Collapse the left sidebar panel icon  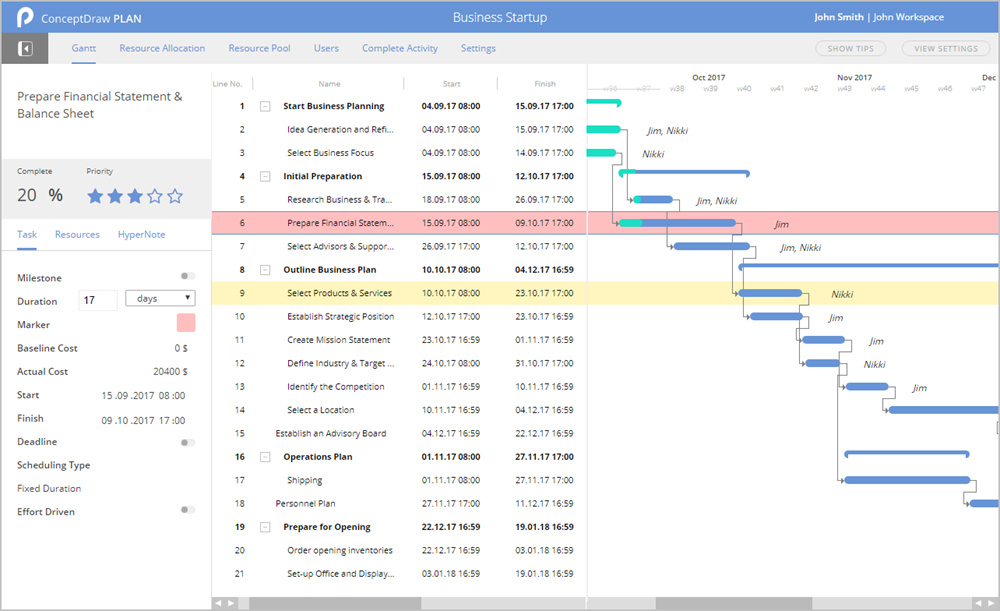[25, 48]
